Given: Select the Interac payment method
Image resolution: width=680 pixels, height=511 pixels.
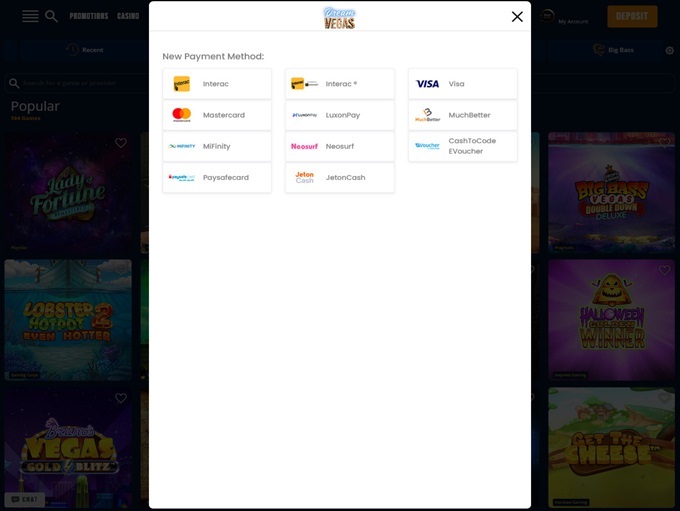Looking at the screenshot, I should pos(216,84).
